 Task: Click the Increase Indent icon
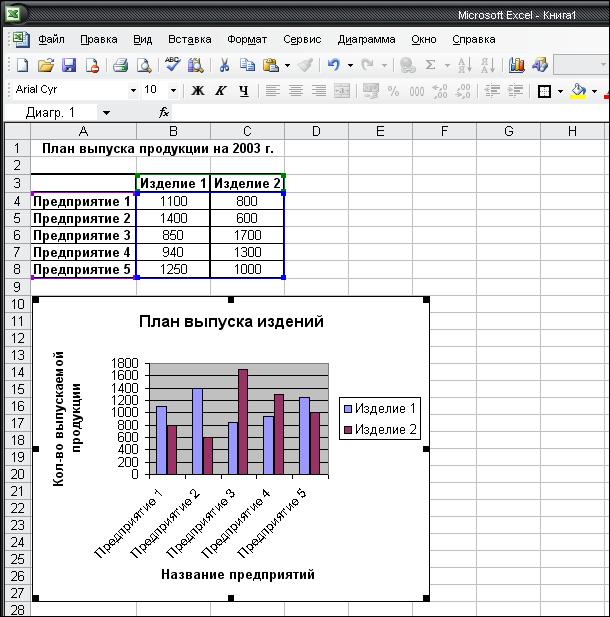(515, 91)
